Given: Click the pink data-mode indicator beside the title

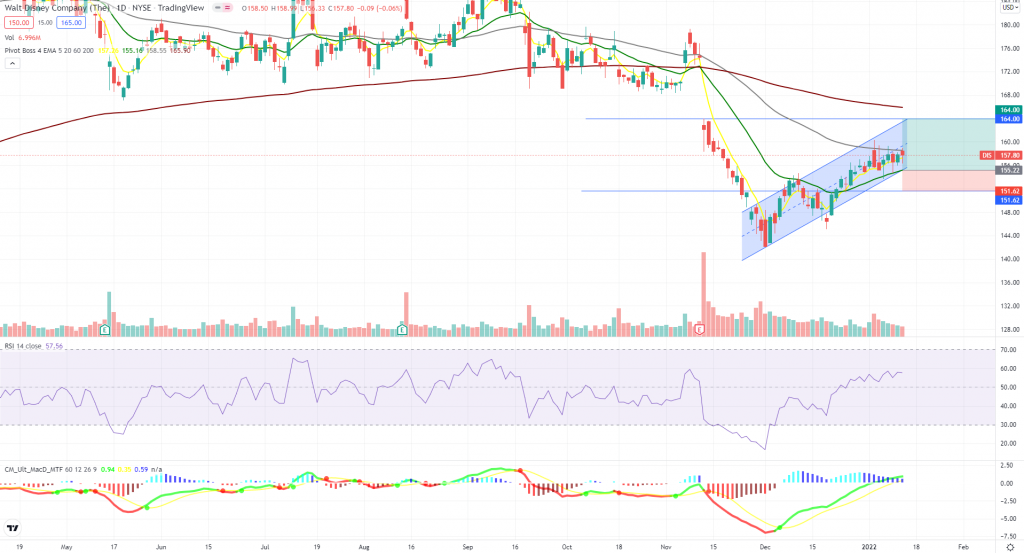Looking at the screenshot, I should (227, 8).
